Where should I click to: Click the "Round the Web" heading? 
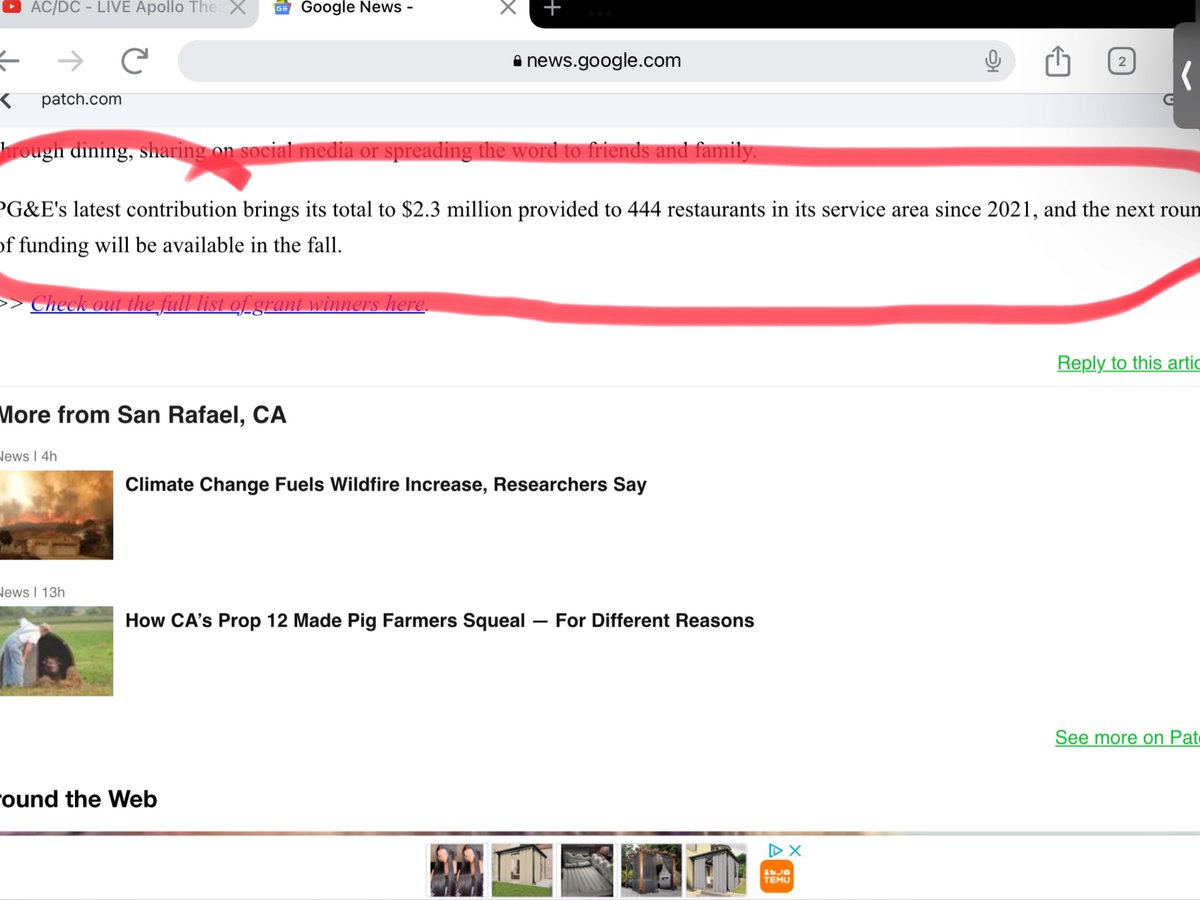[x=78, y=799]
